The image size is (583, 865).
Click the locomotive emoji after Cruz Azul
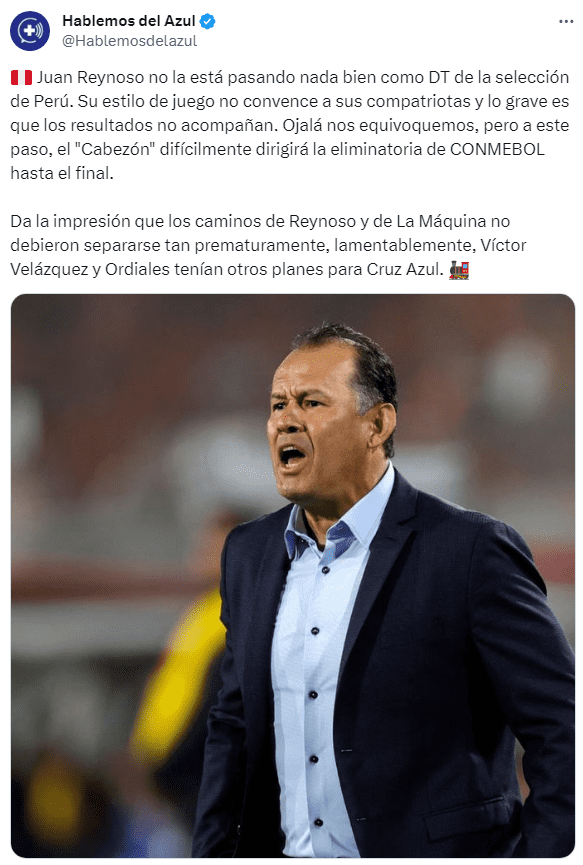point(459,269)
